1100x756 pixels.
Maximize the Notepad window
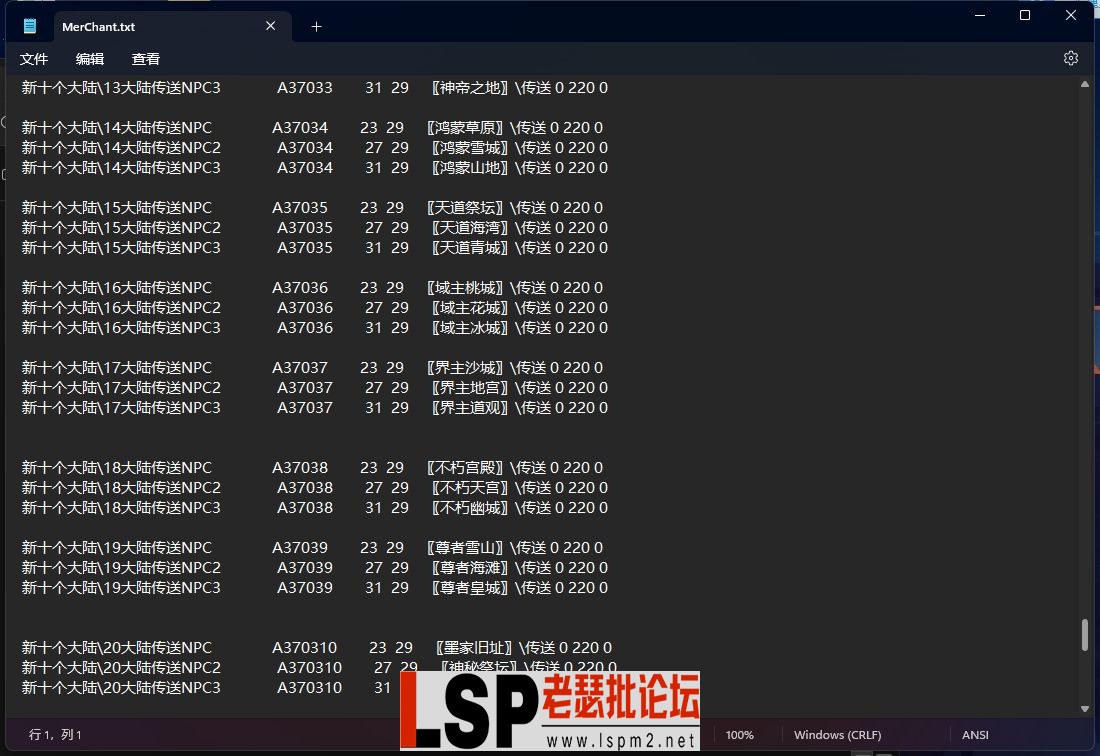[1025, 15]
